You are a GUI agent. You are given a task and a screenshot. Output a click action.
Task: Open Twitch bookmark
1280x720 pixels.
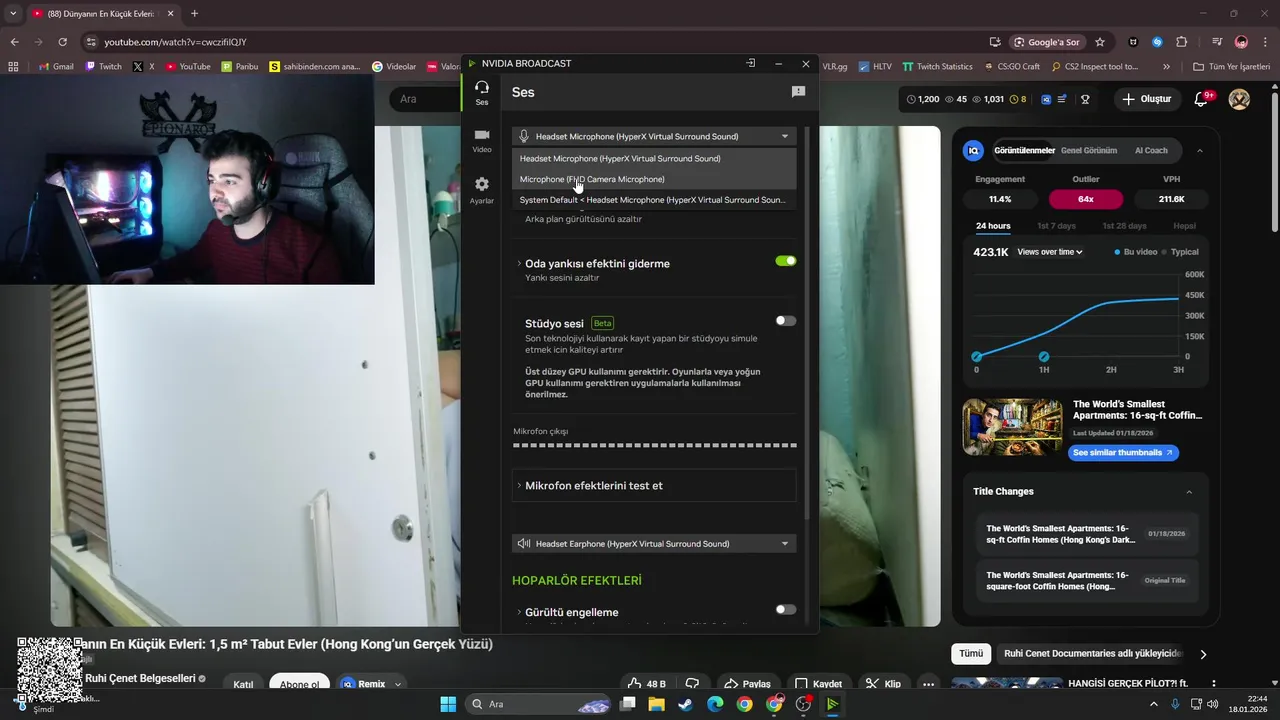(x=104, y=66)
